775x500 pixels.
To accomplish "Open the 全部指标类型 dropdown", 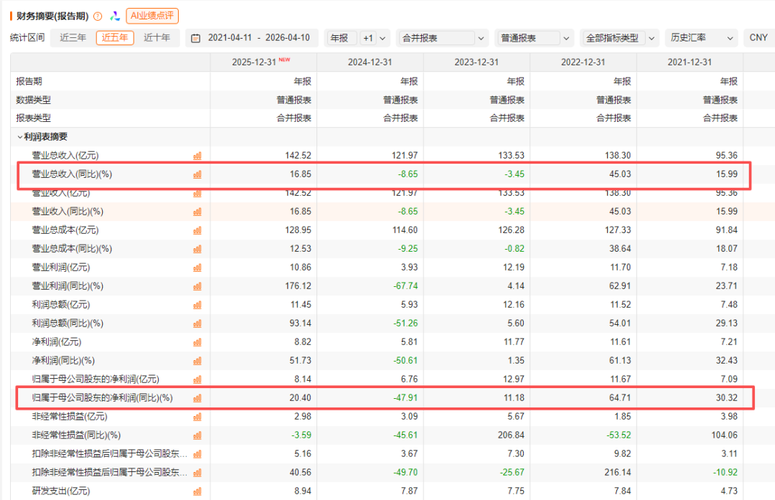I will [620, 38].
